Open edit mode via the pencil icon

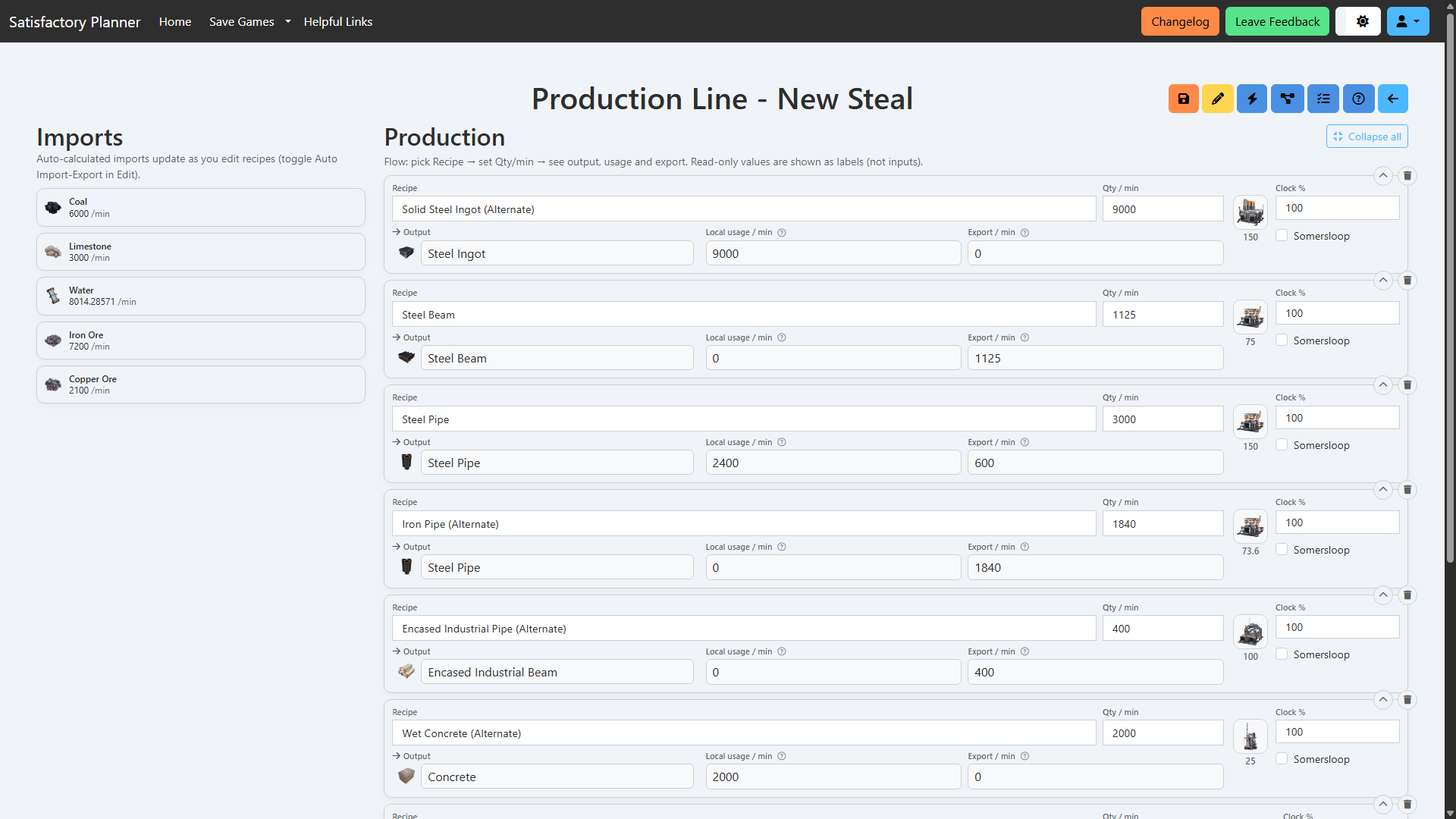[x=1218, y=99]
